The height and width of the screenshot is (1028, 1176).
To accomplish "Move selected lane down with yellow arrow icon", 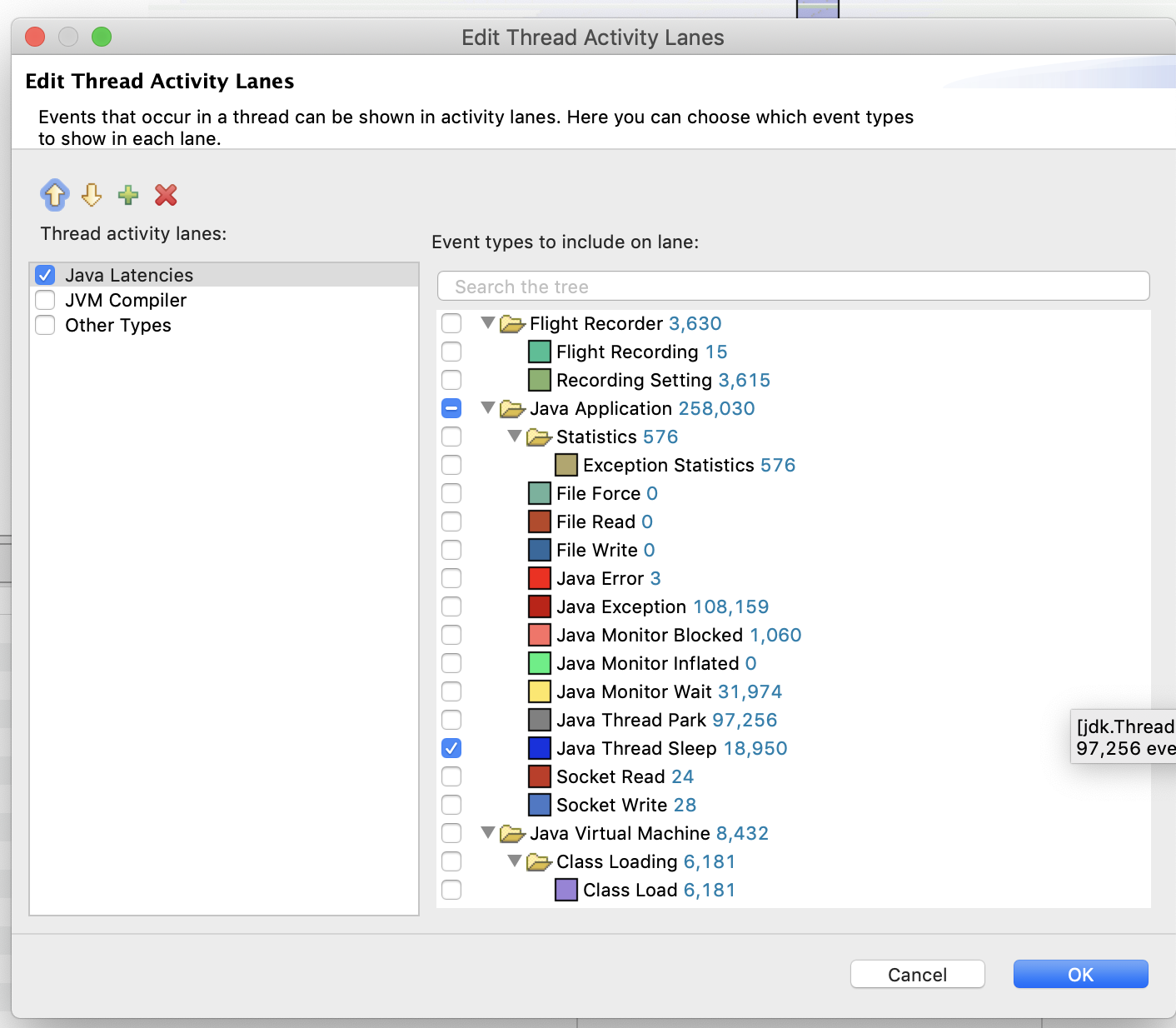I will click(92, 195).
